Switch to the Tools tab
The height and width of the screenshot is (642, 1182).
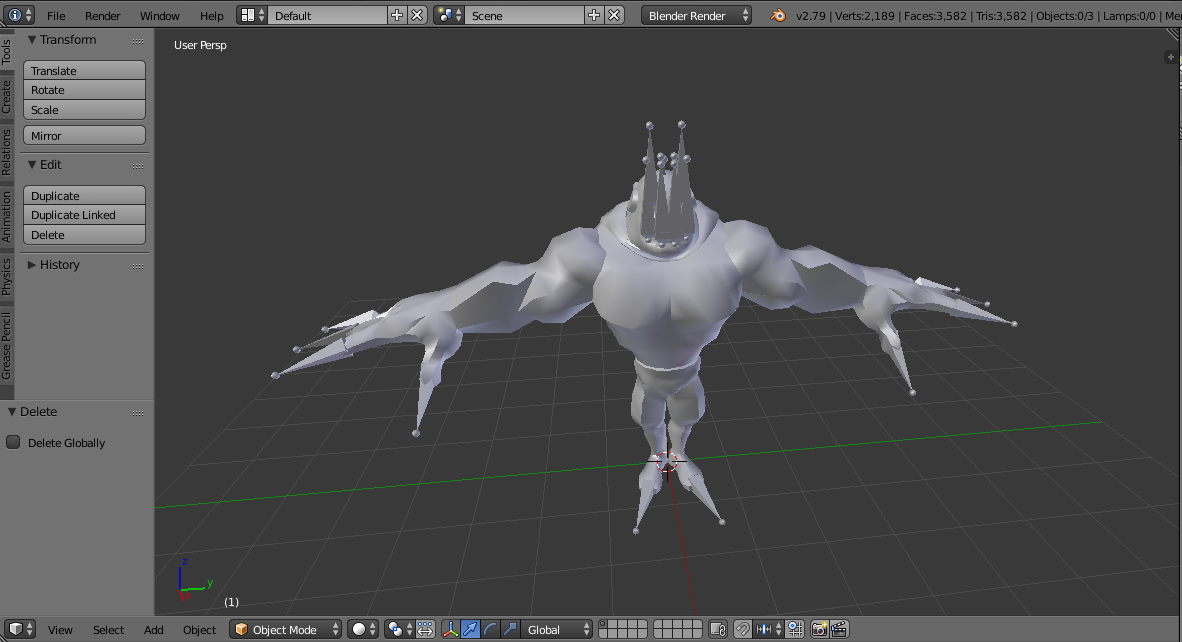(x=7, y=51)
